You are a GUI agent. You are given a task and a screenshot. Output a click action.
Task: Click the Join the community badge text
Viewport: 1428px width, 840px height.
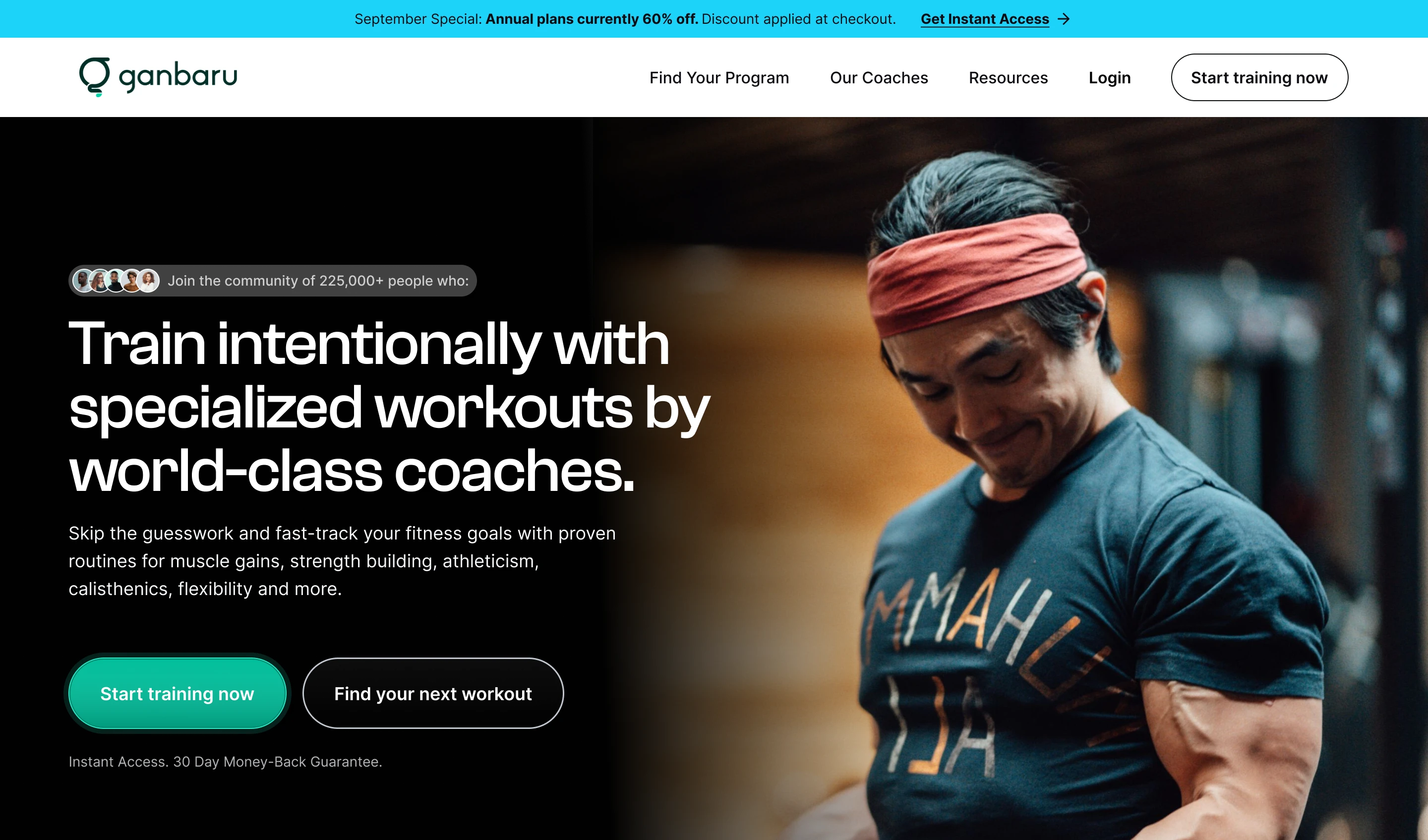(318, 281)
